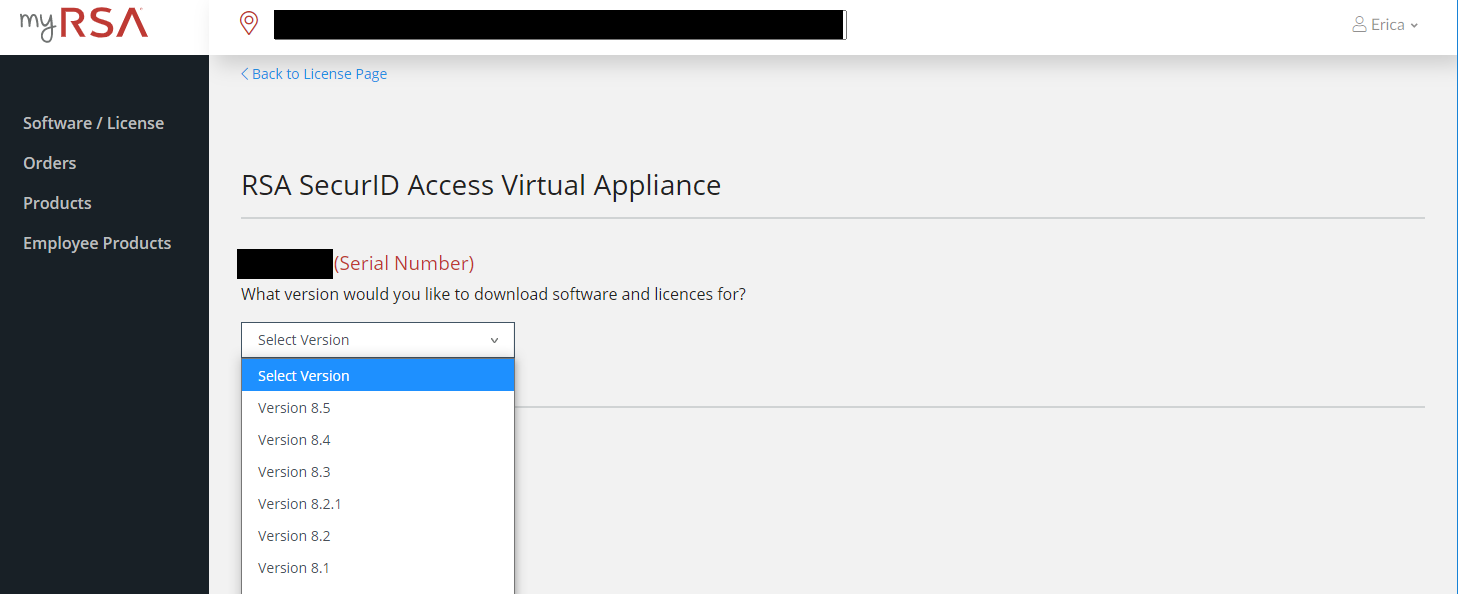The image size is (1458, 594).
Task: Select Version 8.5 from the list
Action: (294, 408)
